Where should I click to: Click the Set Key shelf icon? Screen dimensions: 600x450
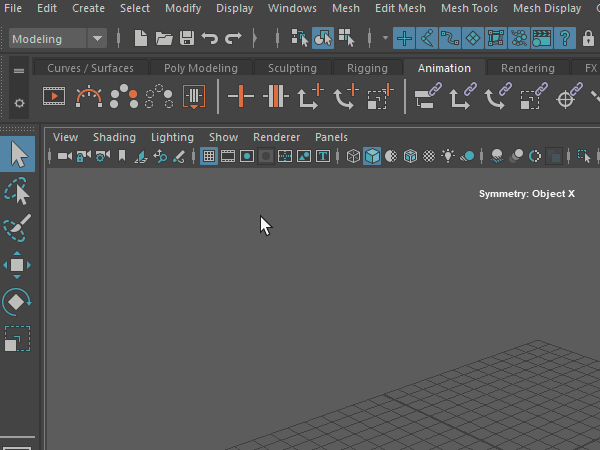[241, 98]
